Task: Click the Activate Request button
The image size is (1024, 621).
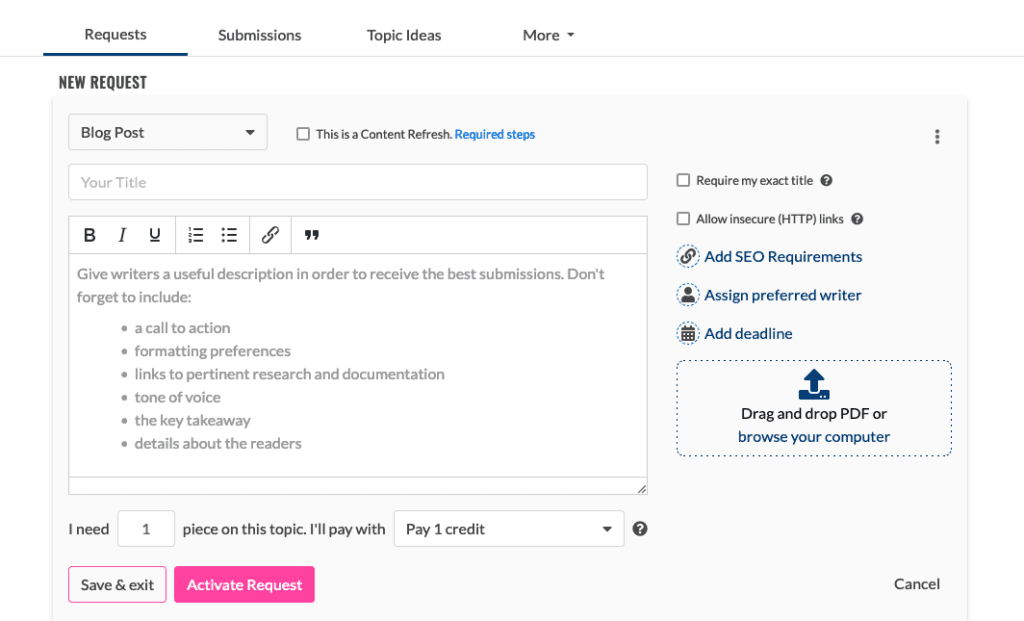Action: click(x=244, y=585)
